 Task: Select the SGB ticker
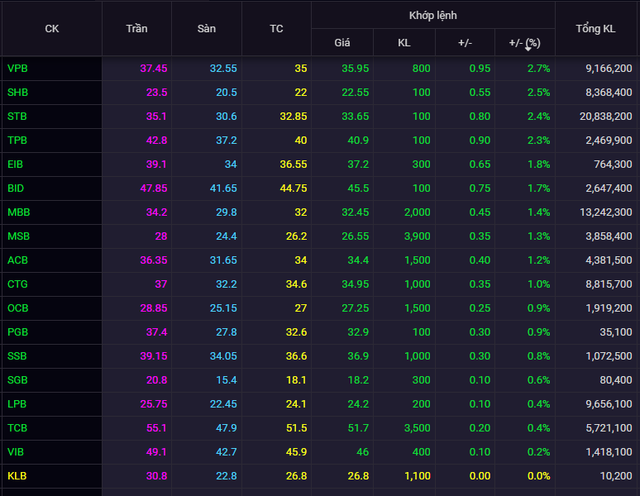click(x=18, y=380)
